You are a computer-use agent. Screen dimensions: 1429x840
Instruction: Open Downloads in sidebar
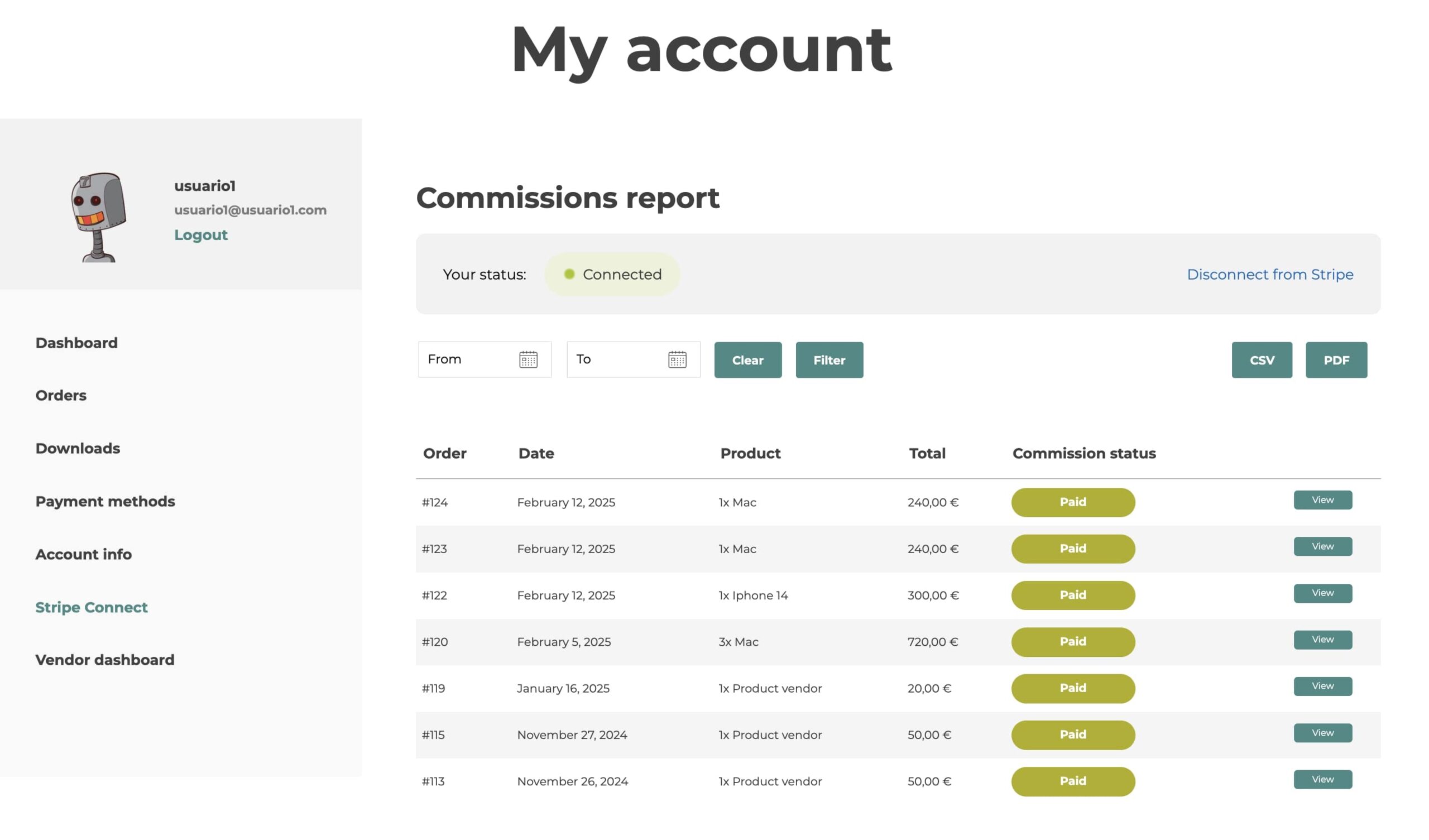click(x=78, y=449)
